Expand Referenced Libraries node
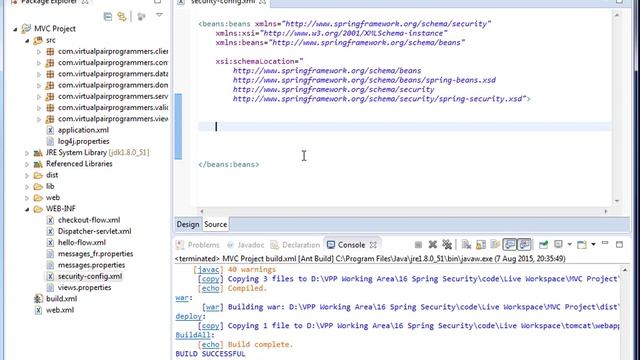The width and height of the screenshot is (640, 360). point(27,164)
